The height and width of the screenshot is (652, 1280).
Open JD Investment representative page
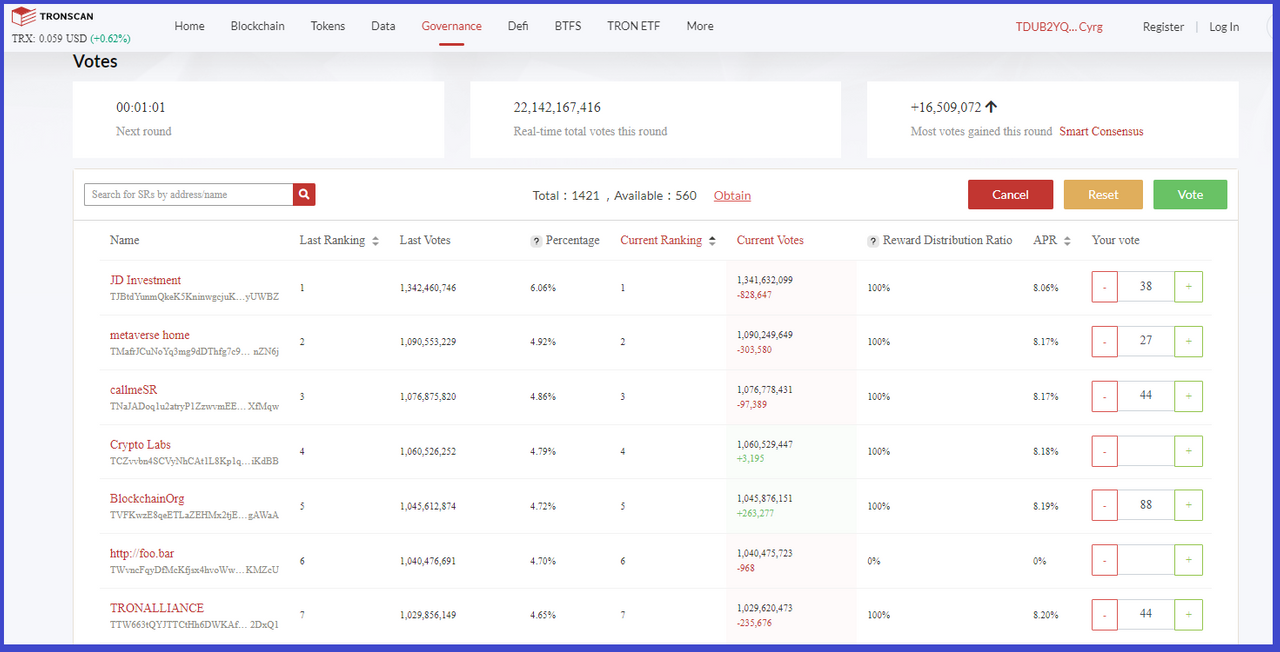(146, 280)
